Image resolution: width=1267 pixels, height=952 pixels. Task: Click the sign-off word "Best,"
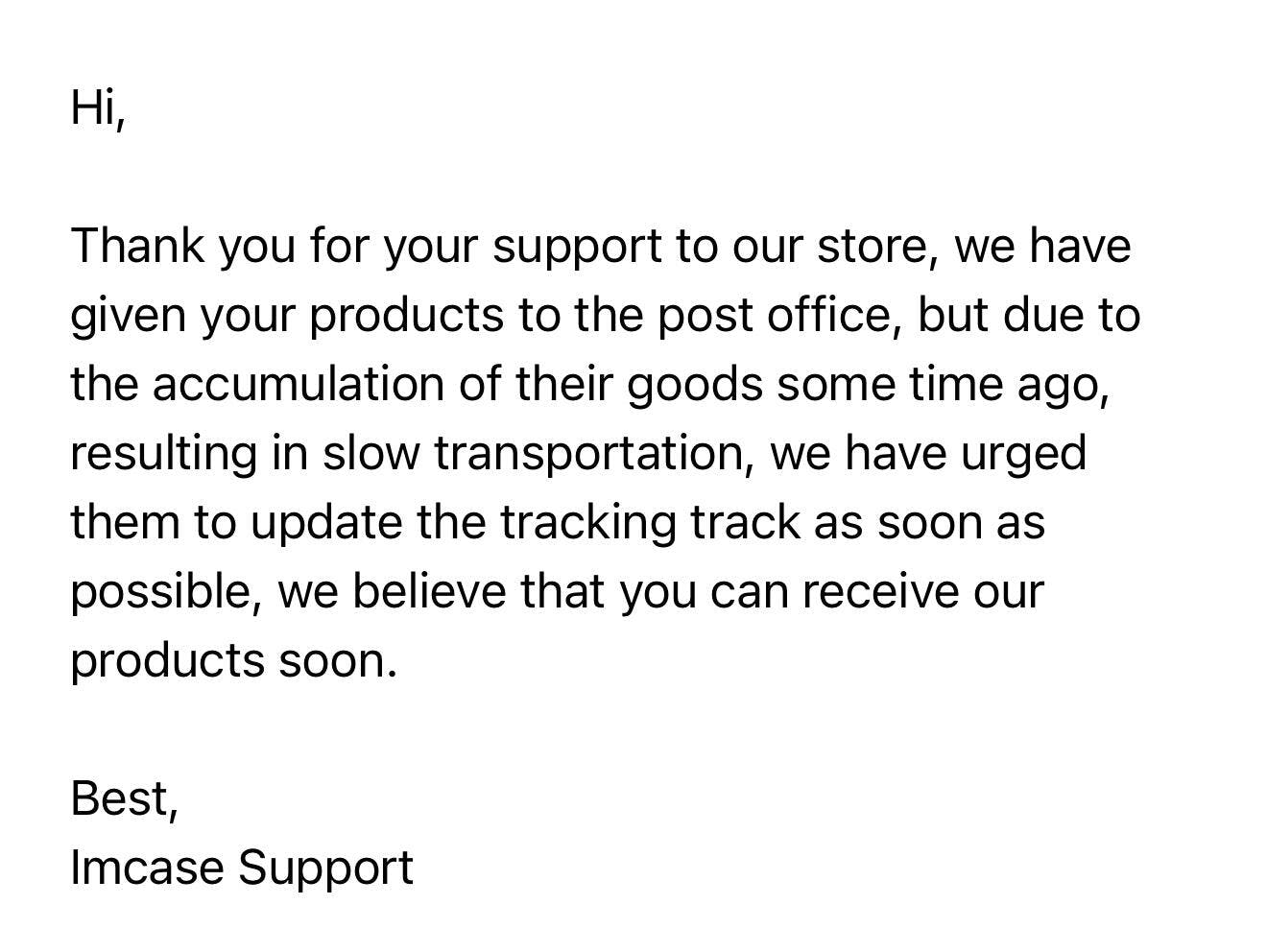pos(125,798)
